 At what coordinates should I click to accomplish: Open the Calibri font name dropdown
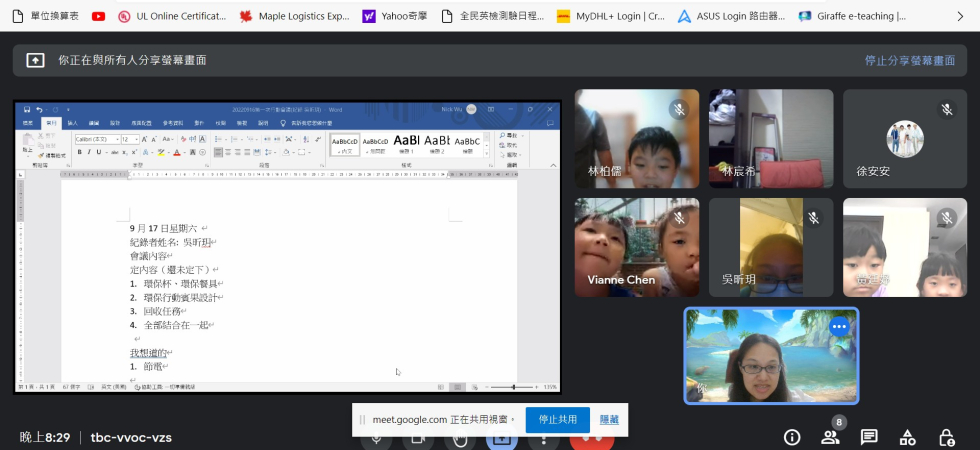(117, 139)
